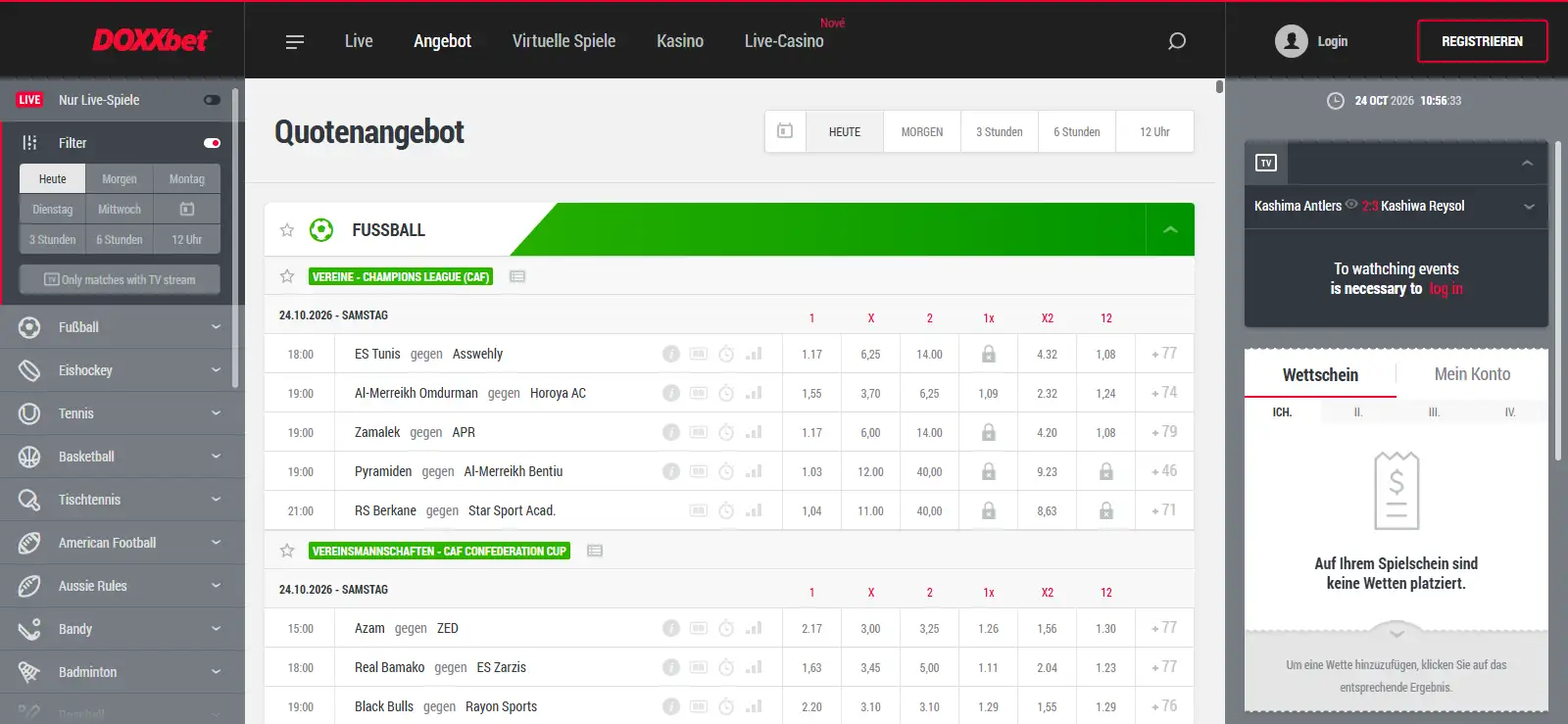This screenshot has height=724, width=1568.
Task: Collapse the FUSSBALL section
Action: click(x=1170, y=229)
